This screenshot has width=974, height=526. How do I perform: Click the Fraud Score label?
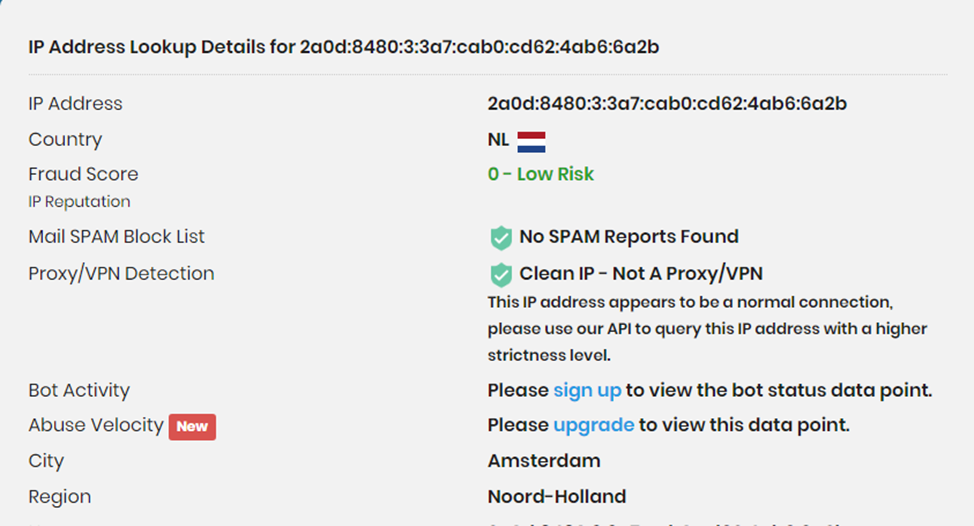(x=83, y=174)
